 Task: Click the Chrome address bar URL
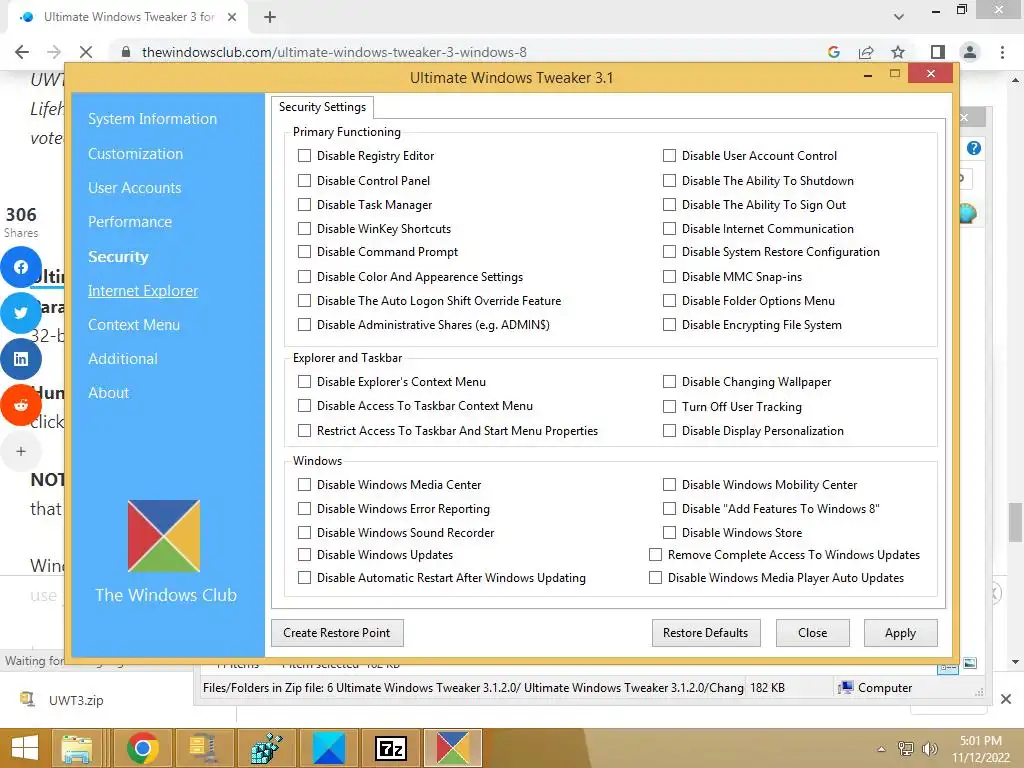coord(334,52)
